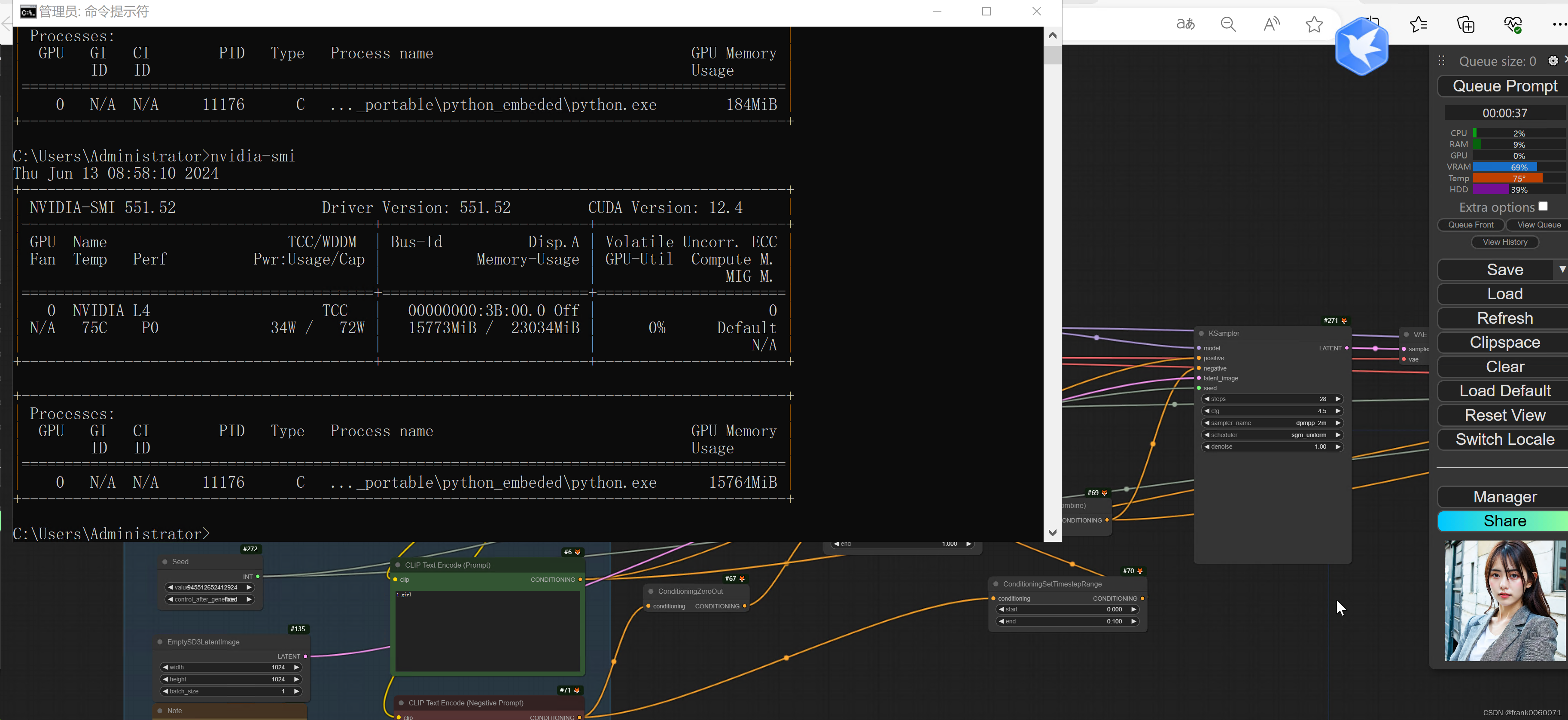
Task: Open the favorites list icon
Action: tap(1418, 24)
